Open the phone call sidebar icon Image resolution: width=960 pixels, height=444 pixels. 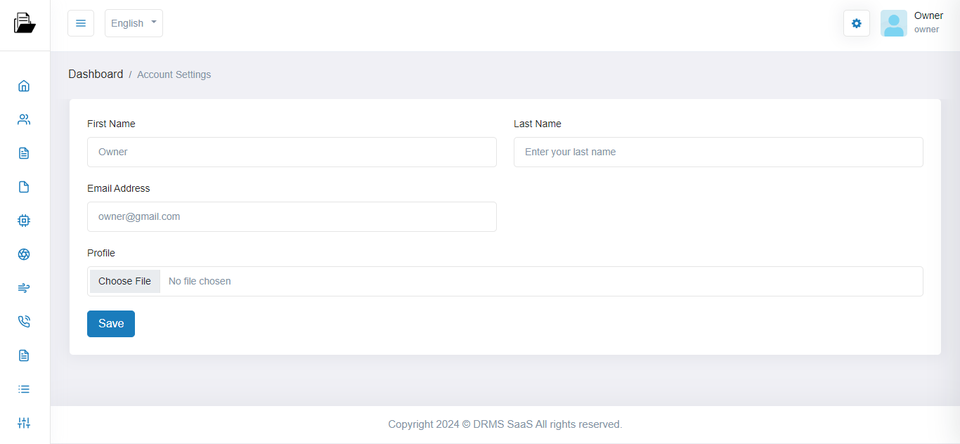[x=24, y=322]
